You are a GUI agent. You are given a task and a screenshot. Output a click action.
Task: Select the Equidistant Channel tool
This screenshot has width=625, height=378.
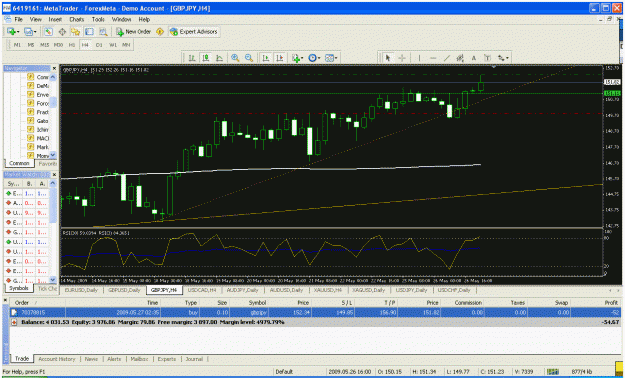(460, 58)
